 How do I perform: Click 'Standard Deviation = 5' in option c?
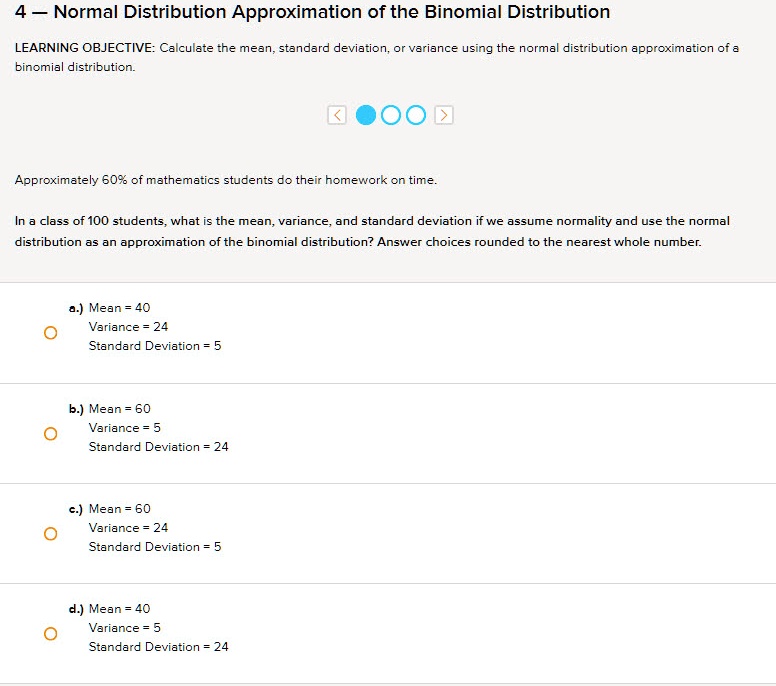click(x=155, y=547)
